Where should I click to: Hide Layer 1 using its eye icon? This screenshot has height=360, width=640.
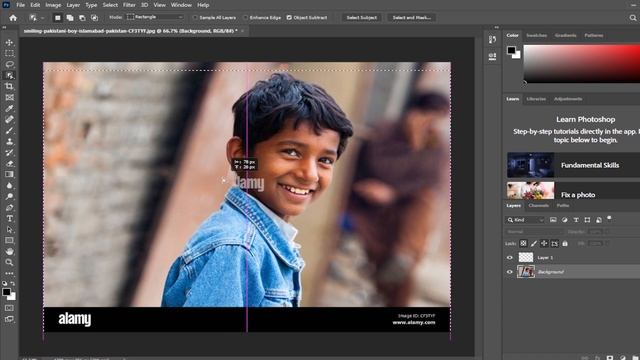click(509, 258)
